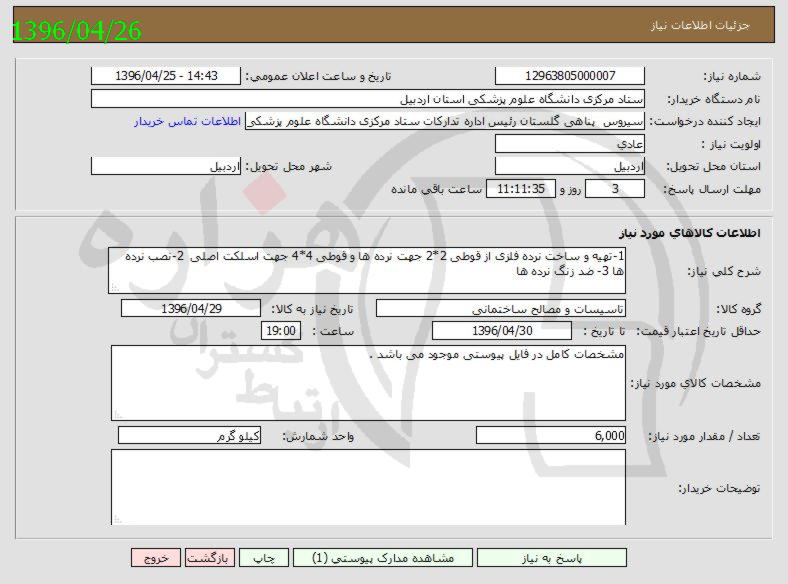Viewport: 788px width, 584px height.
Task: Click the price validity date field 1396/04/30
Action: [x=502, y=331]
